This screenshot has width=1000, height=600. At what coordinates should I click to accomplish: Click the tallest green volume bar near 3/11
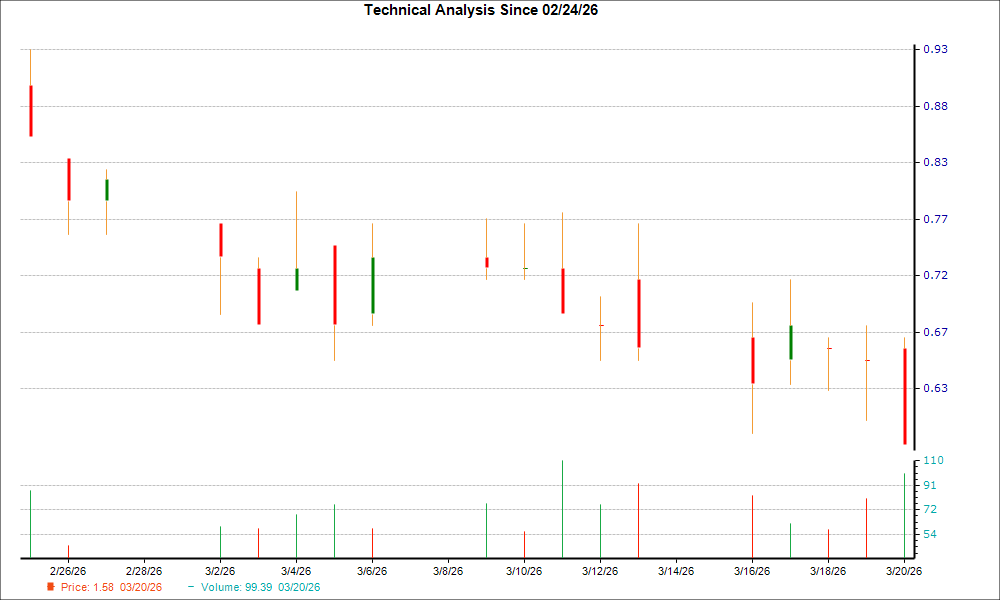[562, 505]
